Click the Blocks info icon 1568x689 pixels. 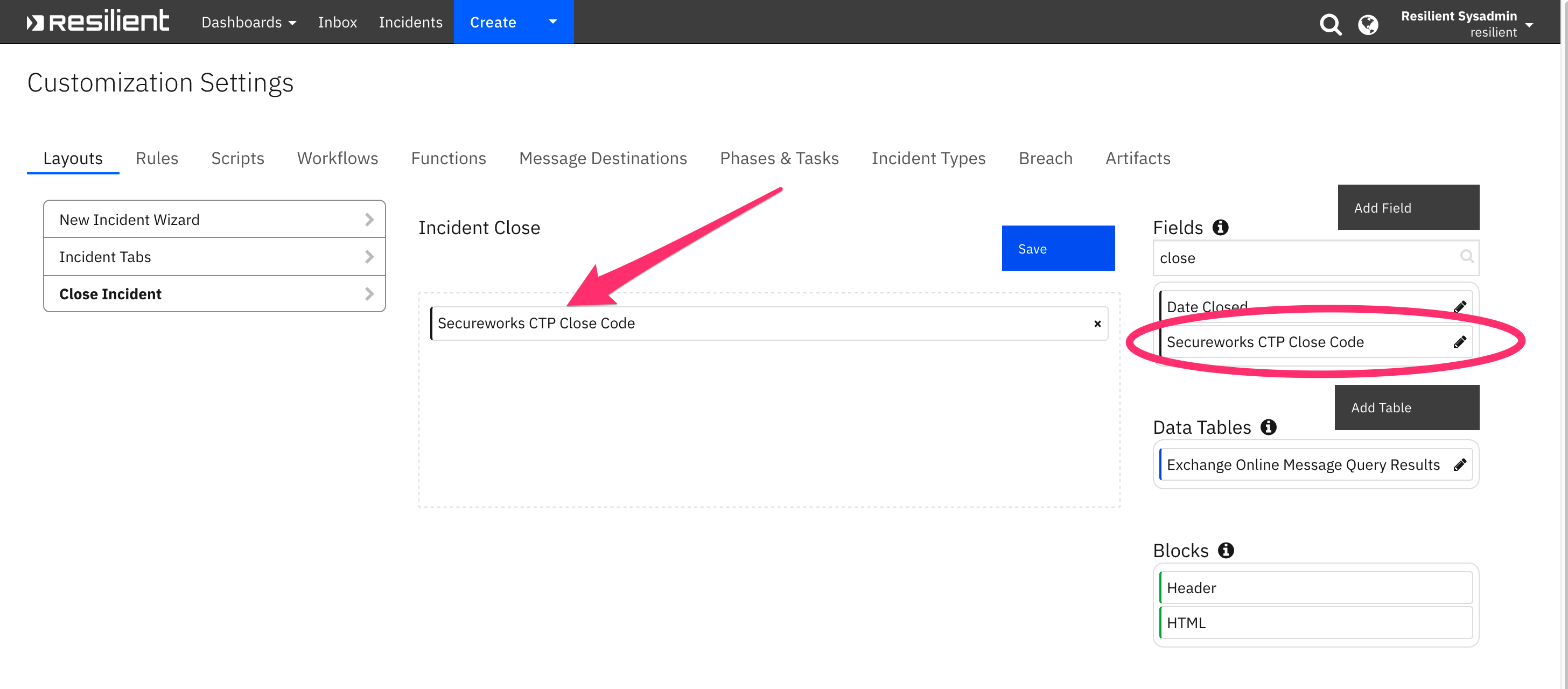(x=1226, y=550)
